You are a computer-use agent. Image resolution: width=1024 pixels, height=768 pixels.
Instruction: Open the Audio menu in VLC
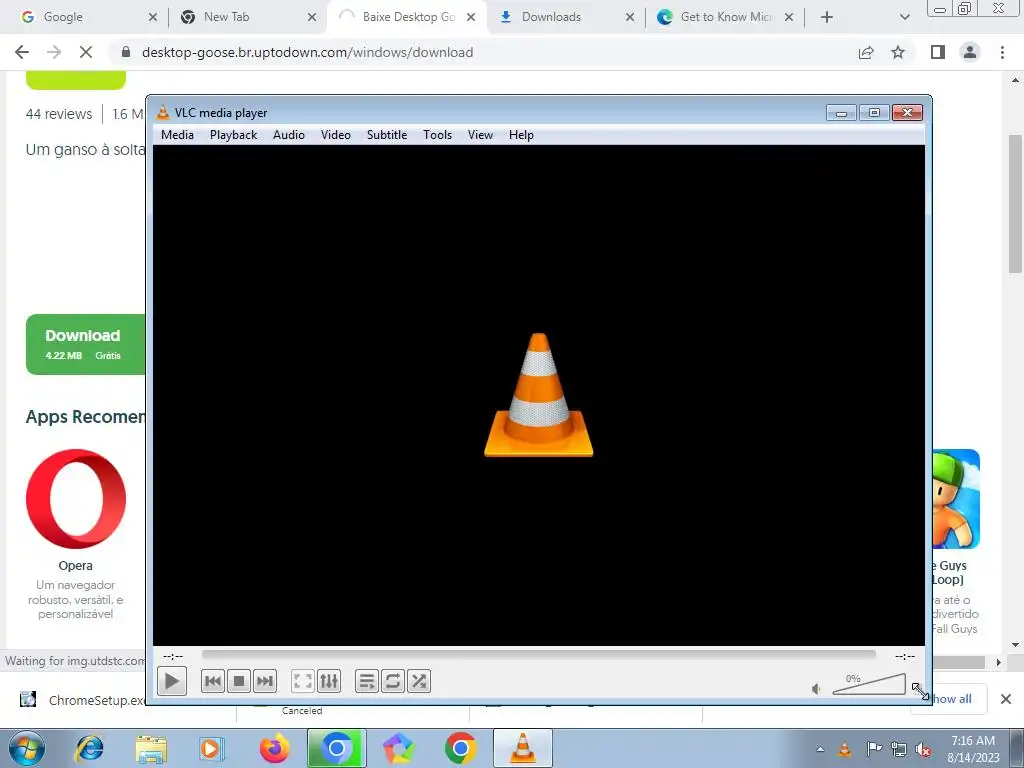point(289,135)
